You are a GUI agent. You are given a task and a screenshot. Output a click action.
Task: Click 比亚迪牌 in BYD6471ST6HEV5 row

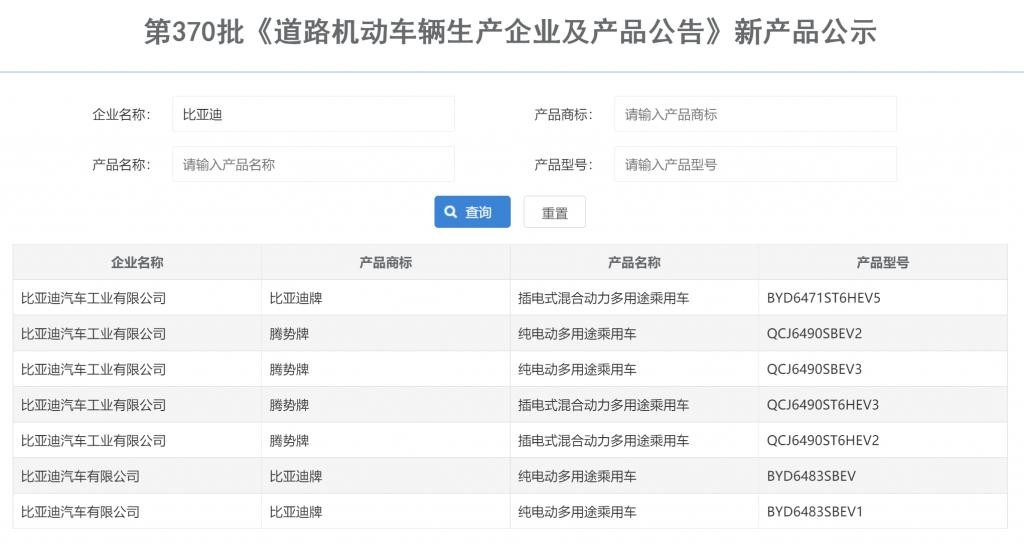(x=296, y=298)
